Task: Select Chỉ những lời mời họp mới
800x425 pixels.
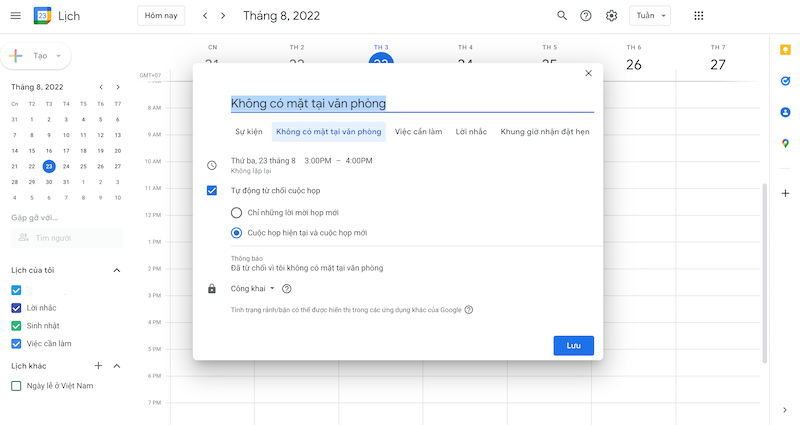Action: (236, 212)
